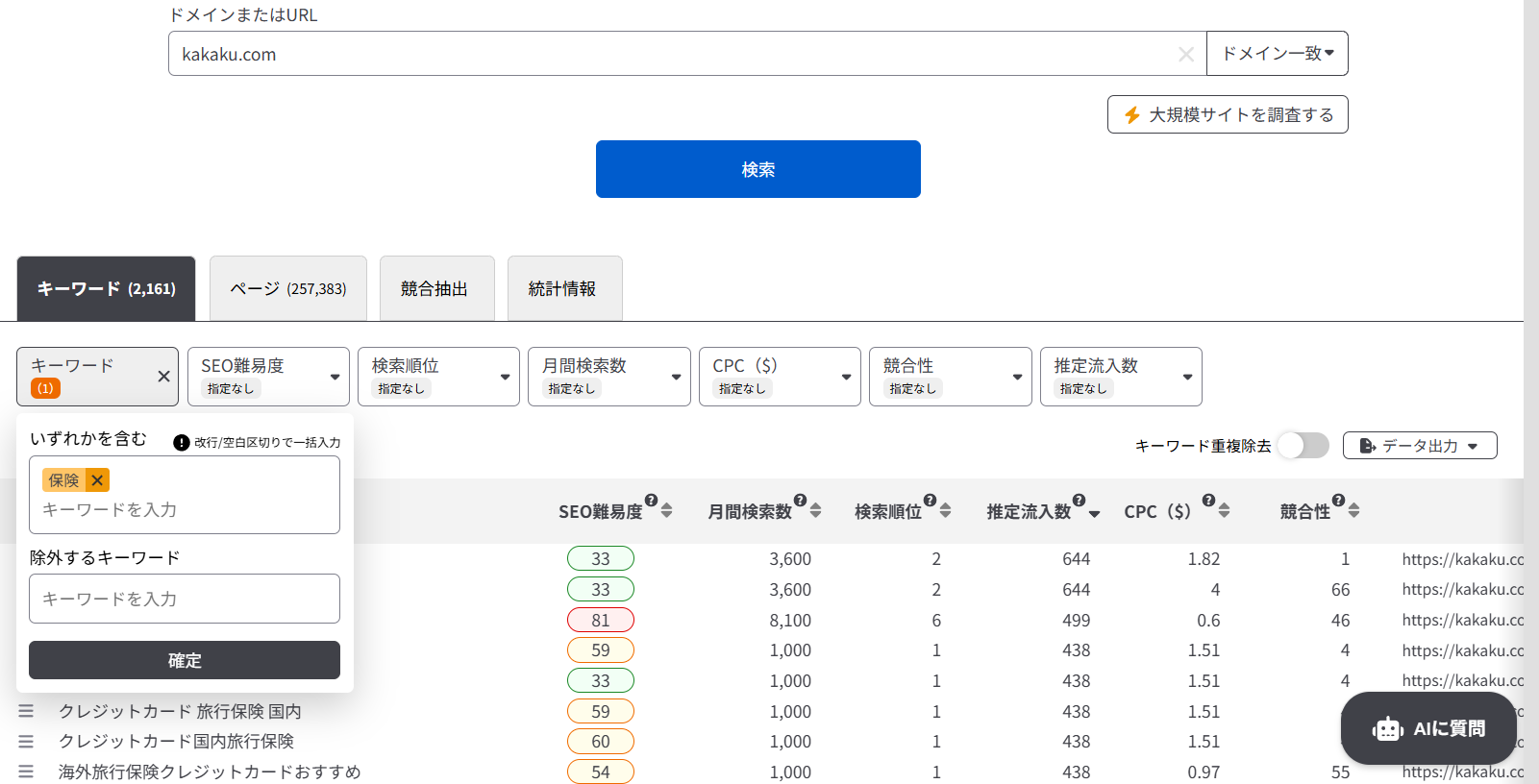Screen dimensions: 1539x784
Task: Open the AIに質問 chat assistant
Action: click(x=1427, y=728)
